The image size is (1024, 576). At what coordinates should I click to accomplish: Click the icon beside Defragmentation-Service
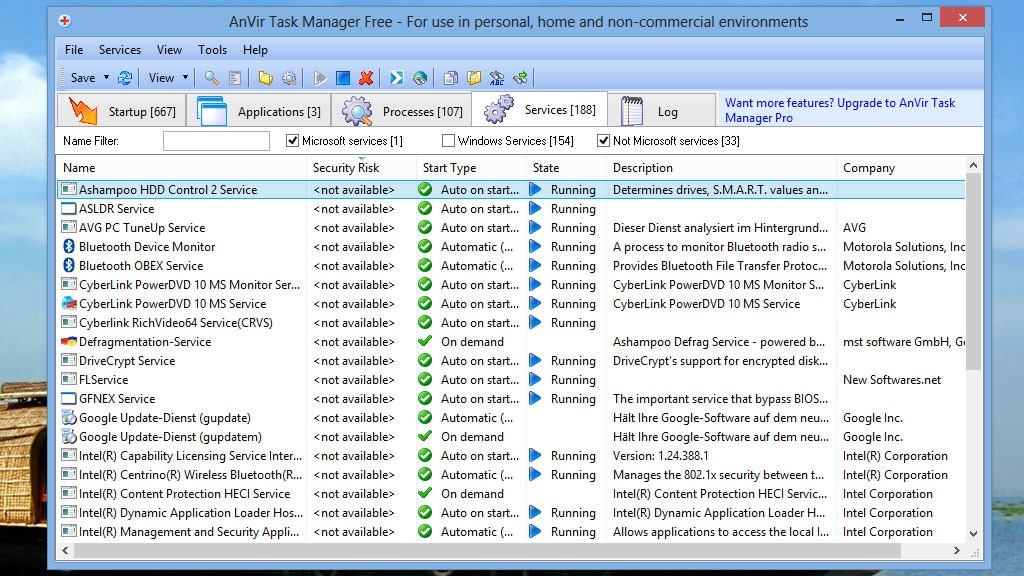point(69,342)
